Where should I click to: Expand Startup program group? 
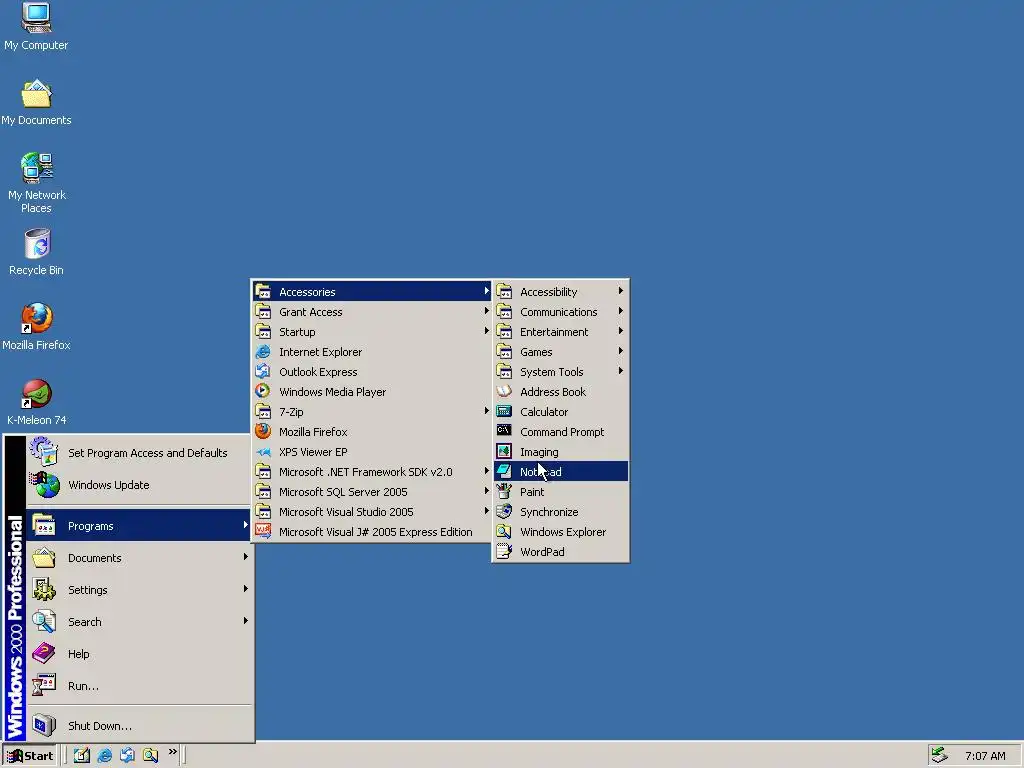[x=372, y=332]
